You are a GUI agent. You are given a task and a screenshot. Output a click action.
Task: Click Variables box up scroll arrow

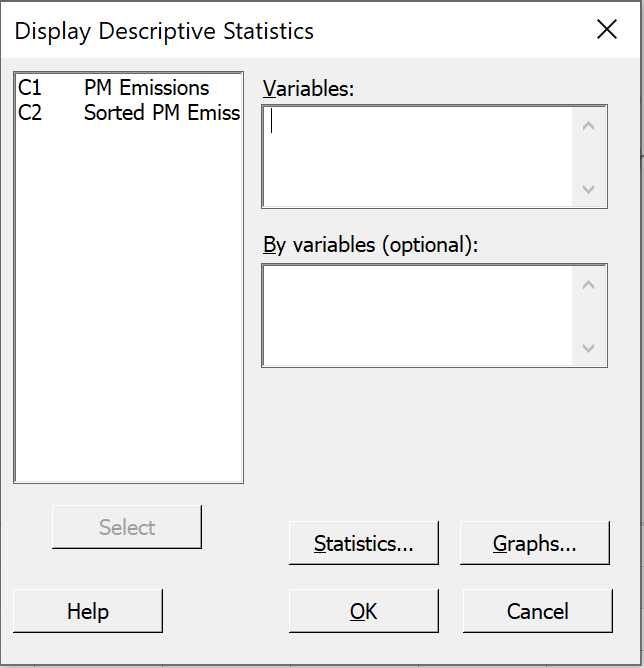click(588, 126)
